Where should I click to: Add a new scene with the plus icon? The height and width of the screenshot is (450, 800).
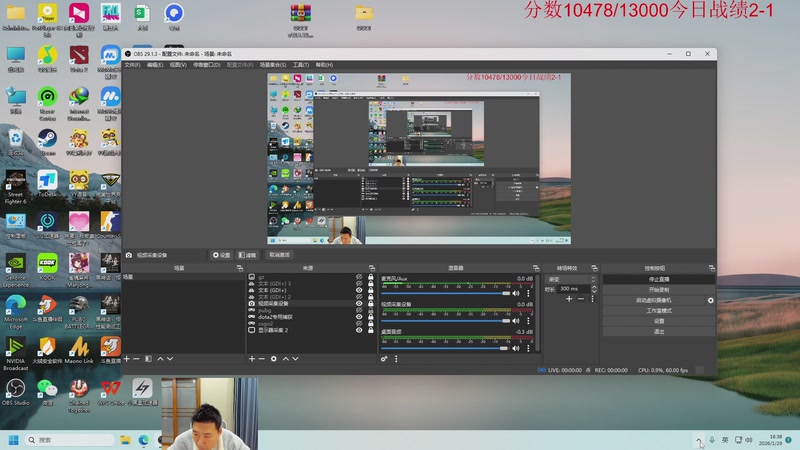(127, 359)
